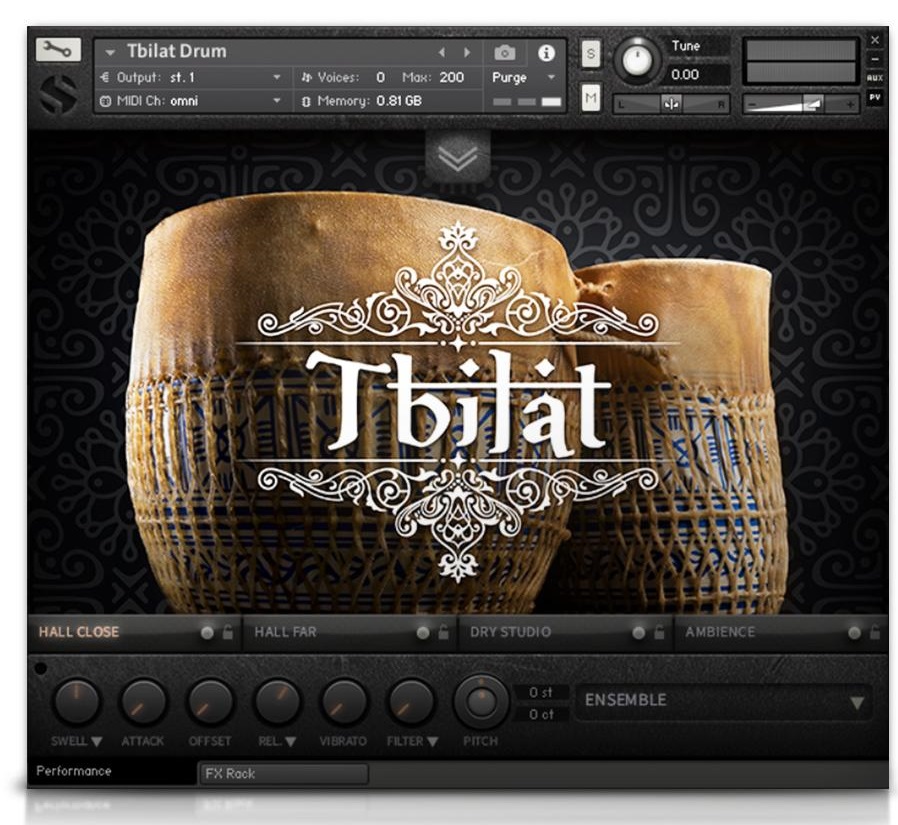The height and width of the screenshot is (825, 898).
Task: Click the Attack knob
Action: (x=143, y=702)
